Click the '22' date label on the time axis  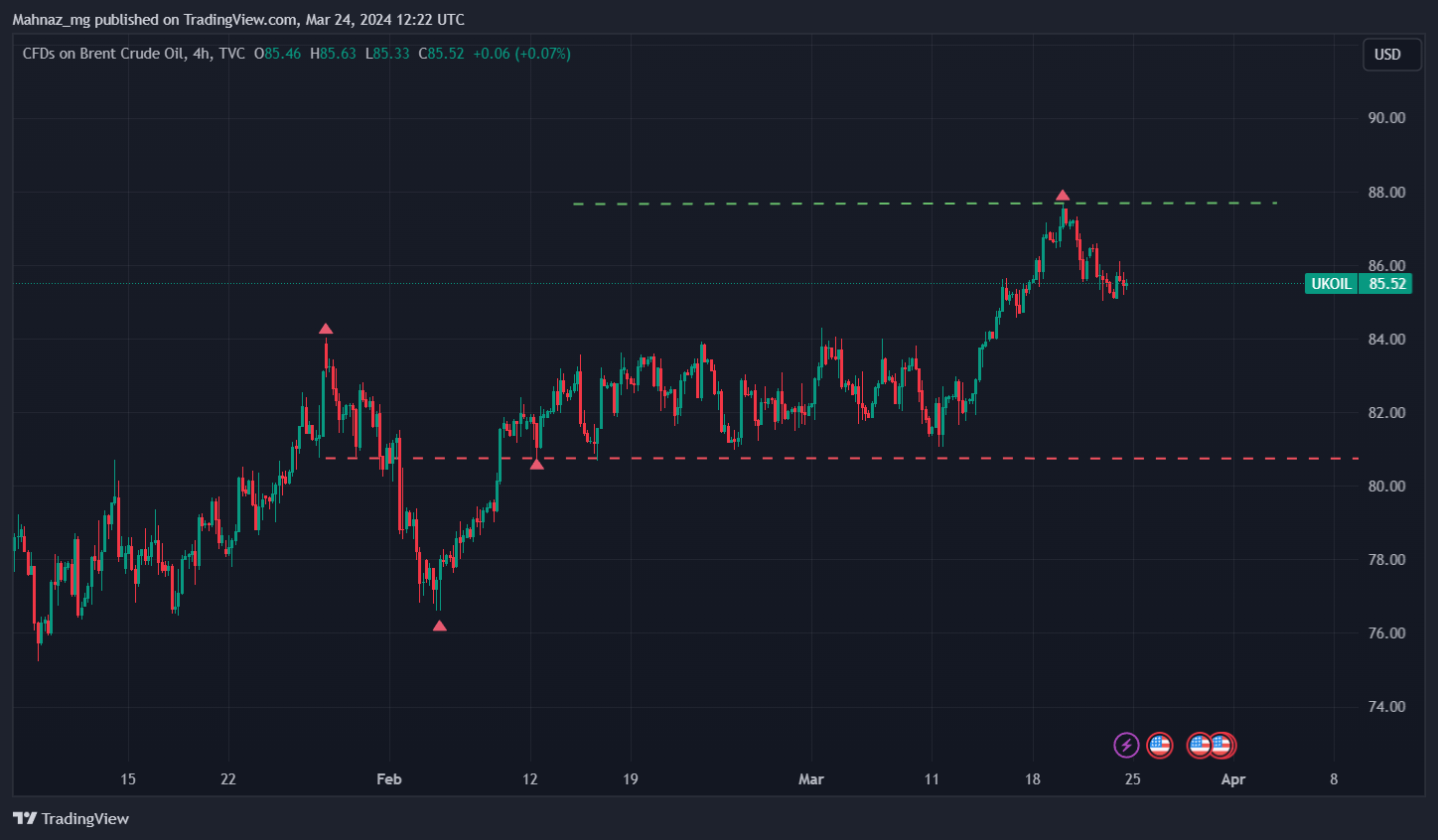click(x=228, y=779)
